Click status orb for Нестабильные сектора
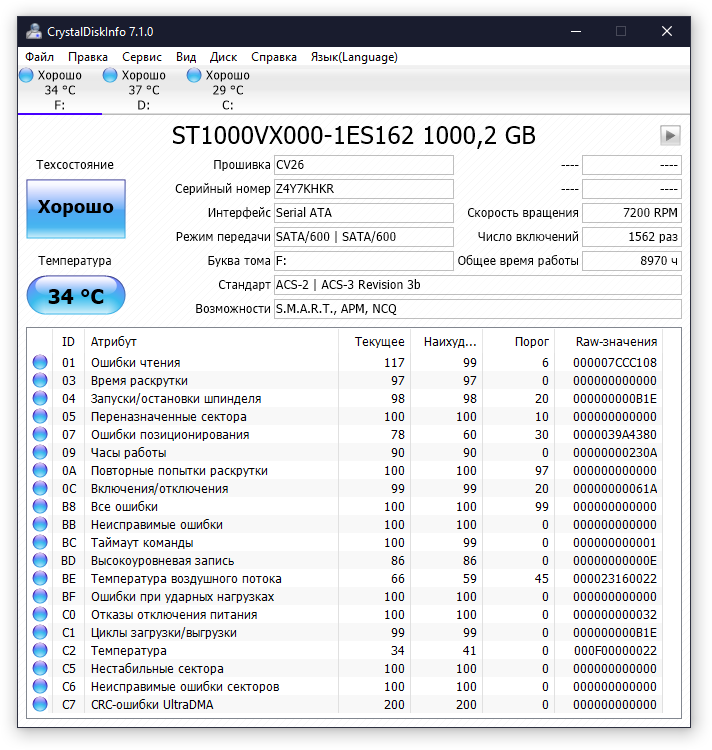The width and height of the screenshot is (712, 750). pyautogui.click(x=40, y=668)
